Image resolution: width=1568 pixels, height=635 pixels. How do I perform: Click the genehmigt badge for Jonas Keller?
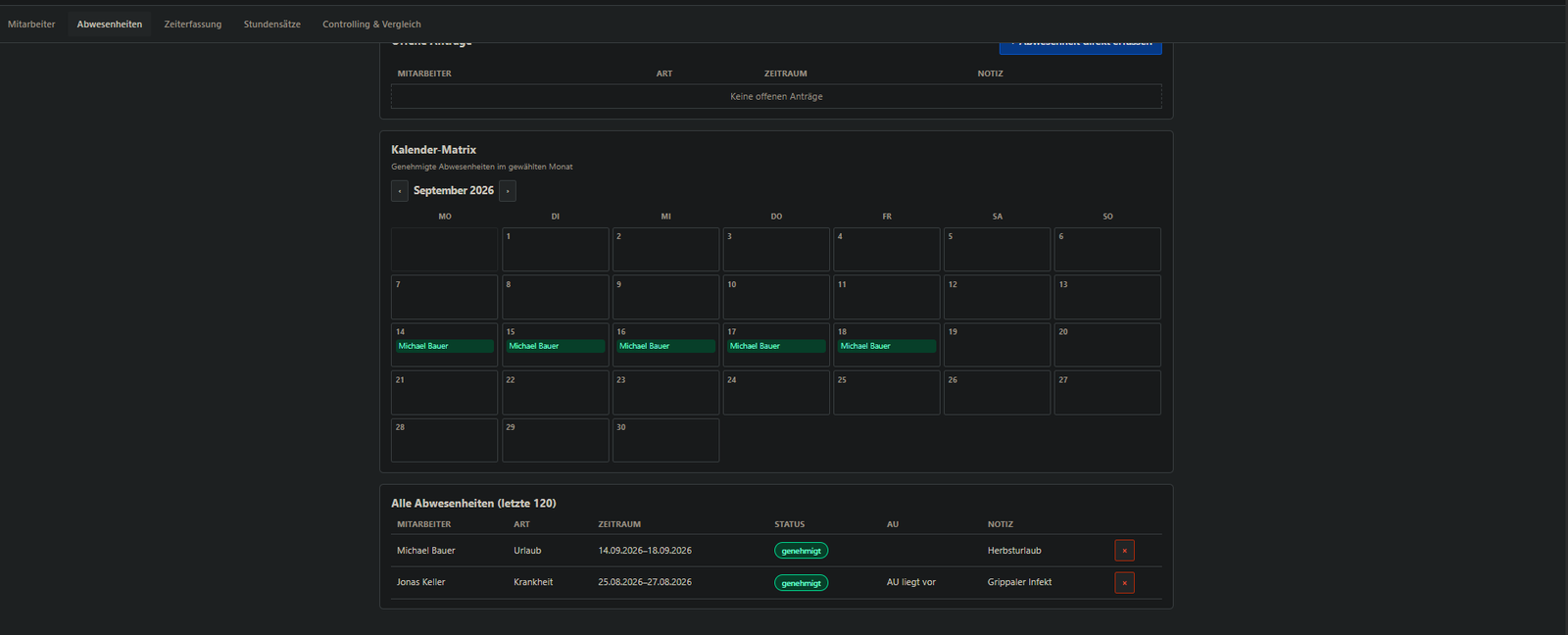801,583
